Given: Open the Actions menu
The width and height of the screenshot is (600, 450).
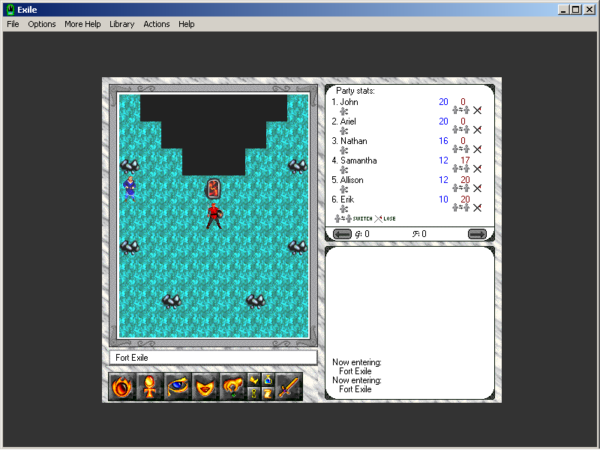Looking at the screenshot, I should (156, 23).
